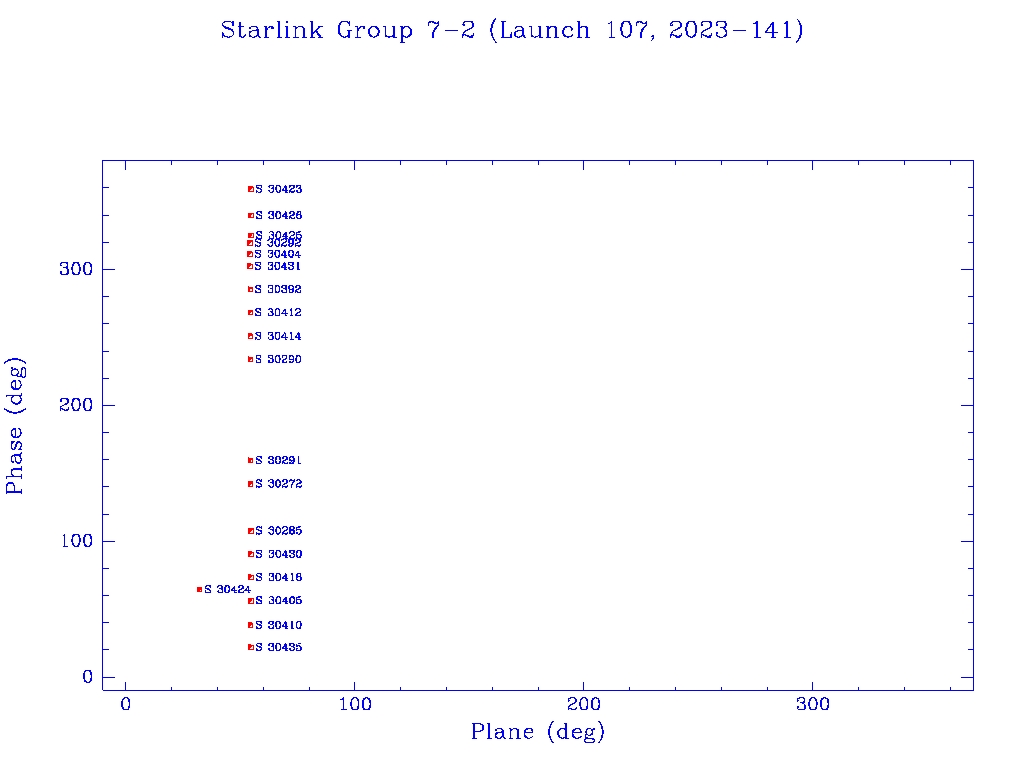Click the 100 tick label on Plane axis
Image resolution: width=1024 pixels, height=768 pixels.
(355, 704)
